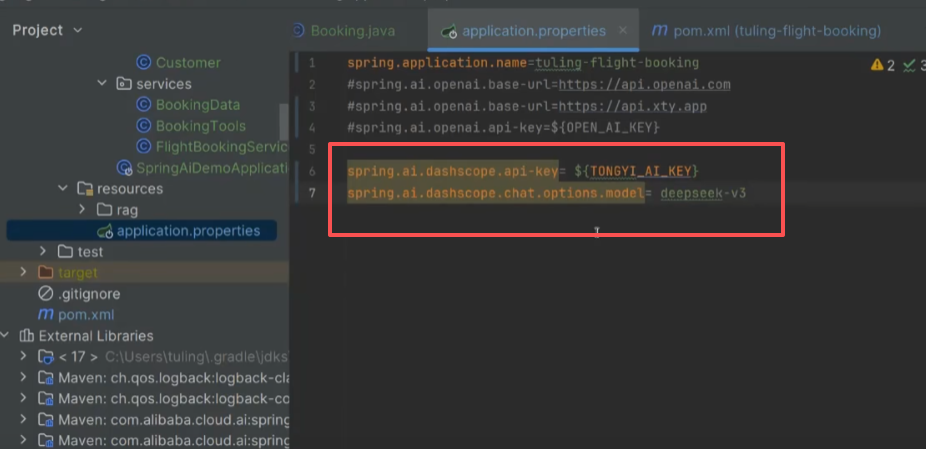
Task: Select the application.properties editor tab
Action: click(534, 31)
